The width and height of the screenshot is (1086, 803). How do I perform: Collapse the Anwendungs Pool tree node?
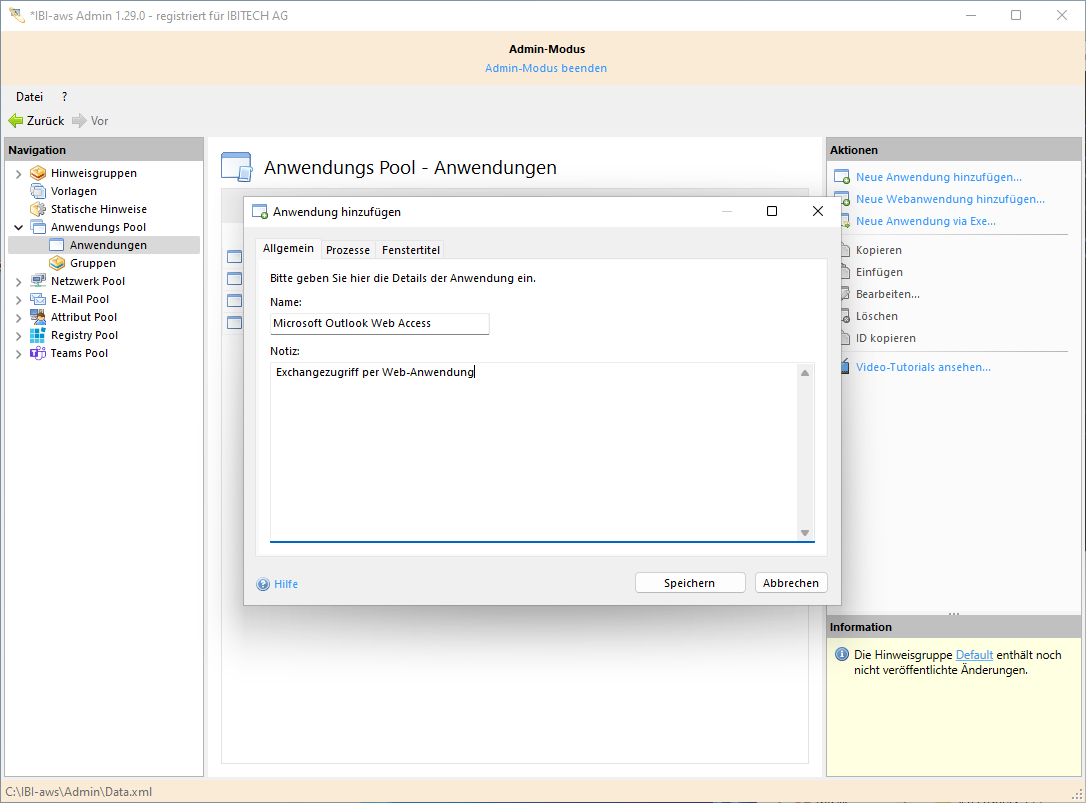pos(18,228)
